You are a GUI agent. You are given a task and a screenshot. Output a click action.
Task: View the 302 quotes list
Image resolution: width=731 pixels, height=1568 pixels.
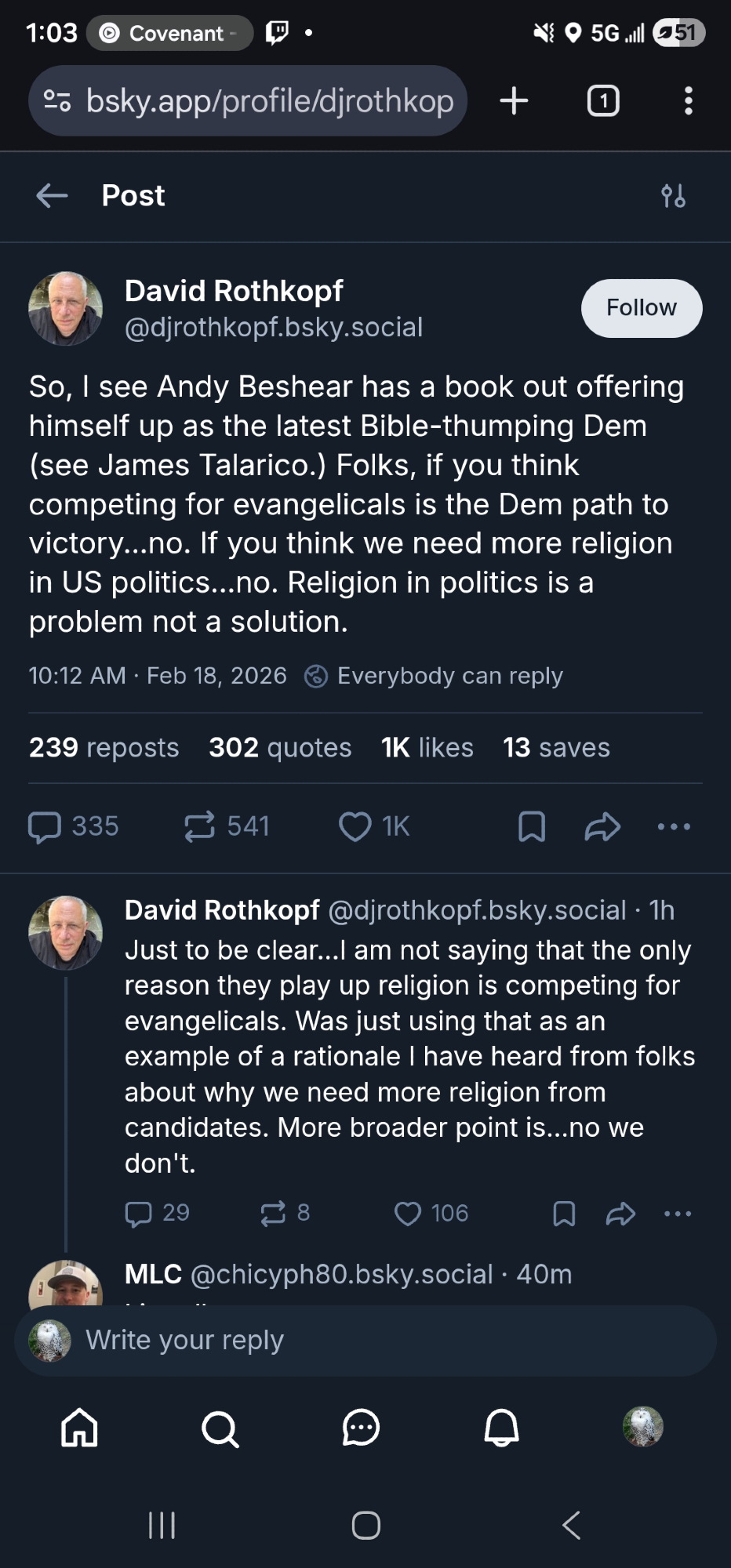tap(280, 747)
